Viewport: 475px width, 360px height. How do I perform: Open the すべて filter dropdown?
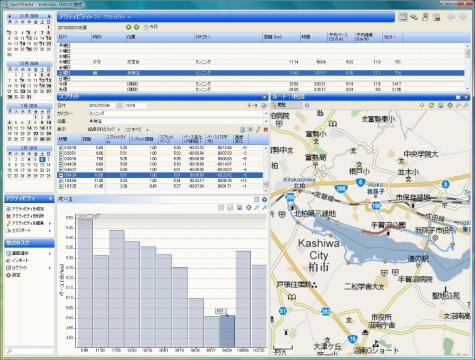137,129
